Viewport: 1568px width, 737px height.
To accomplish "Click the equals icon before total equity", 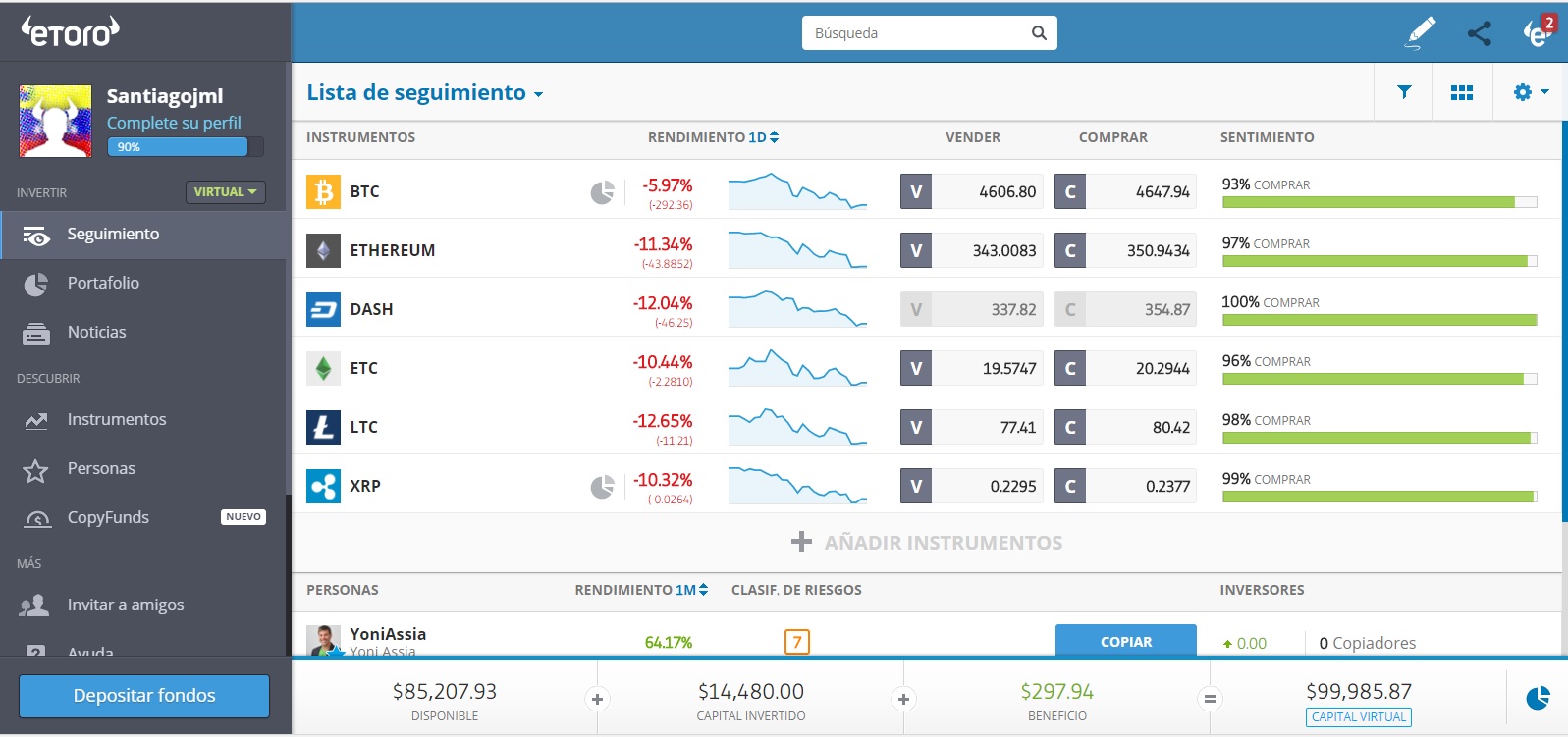I will (x=1210, y=699).
